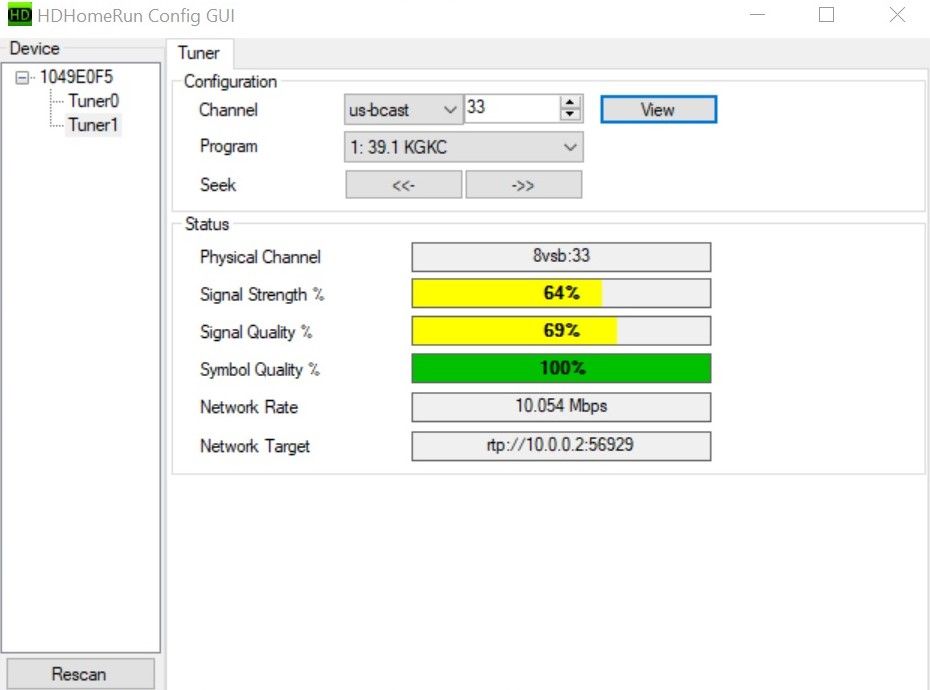Seek forward with the ->> button
This screenshot has width=930, height=690.
coord(523,185)
